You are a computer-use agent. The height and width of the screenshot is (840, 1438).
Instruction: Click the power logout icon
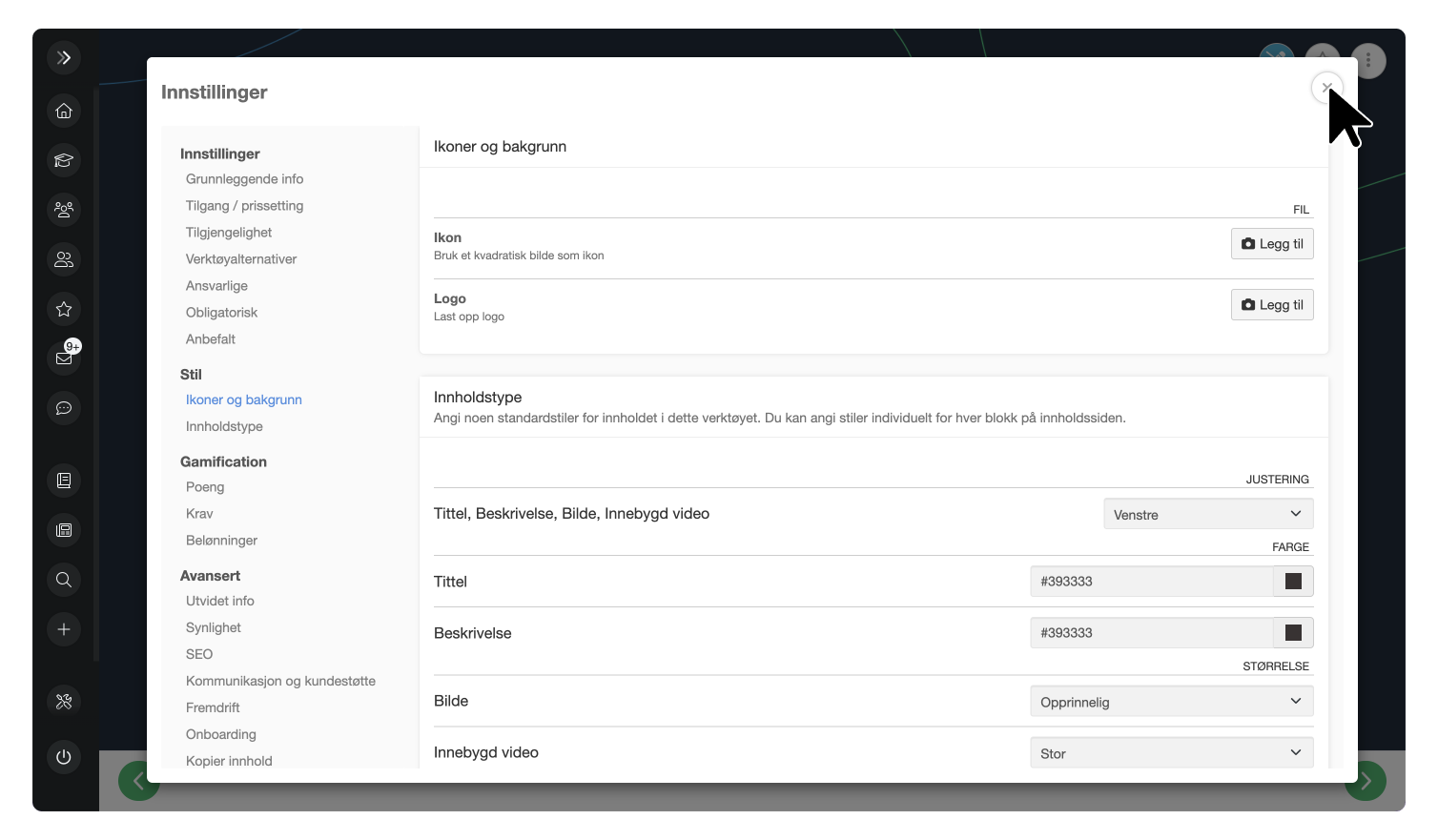64,757
